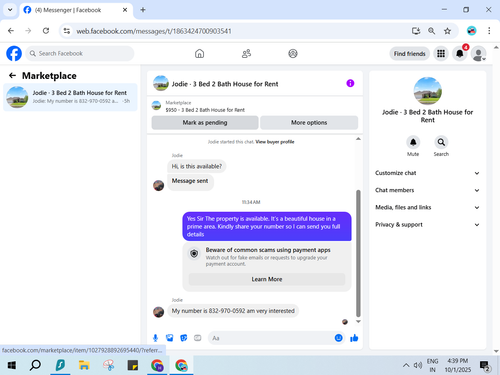Open the browser zoom magnifier icon

pos(431,31)
